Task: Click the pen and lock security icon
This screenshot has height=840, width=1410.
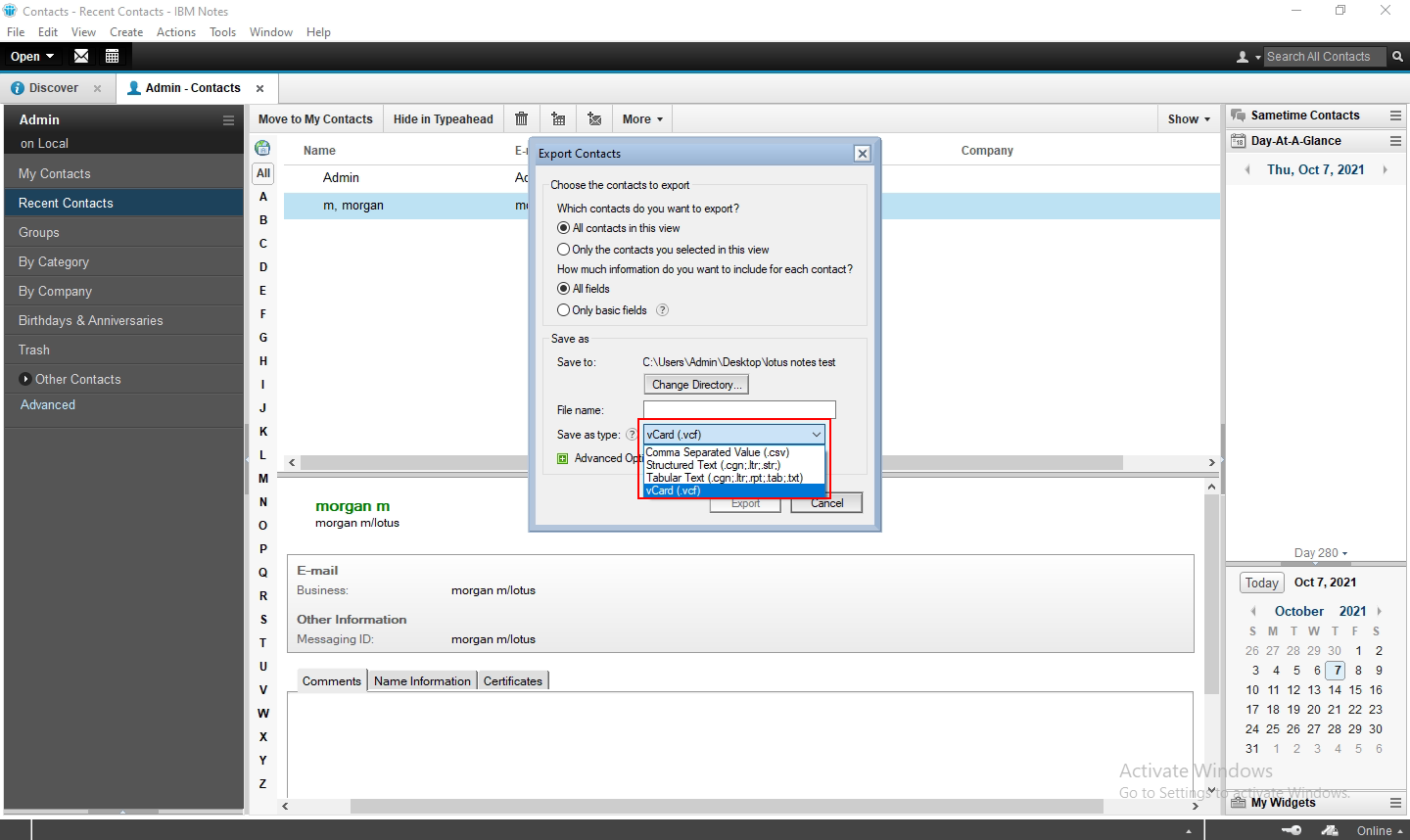Action: click(x=1330, y=830)
